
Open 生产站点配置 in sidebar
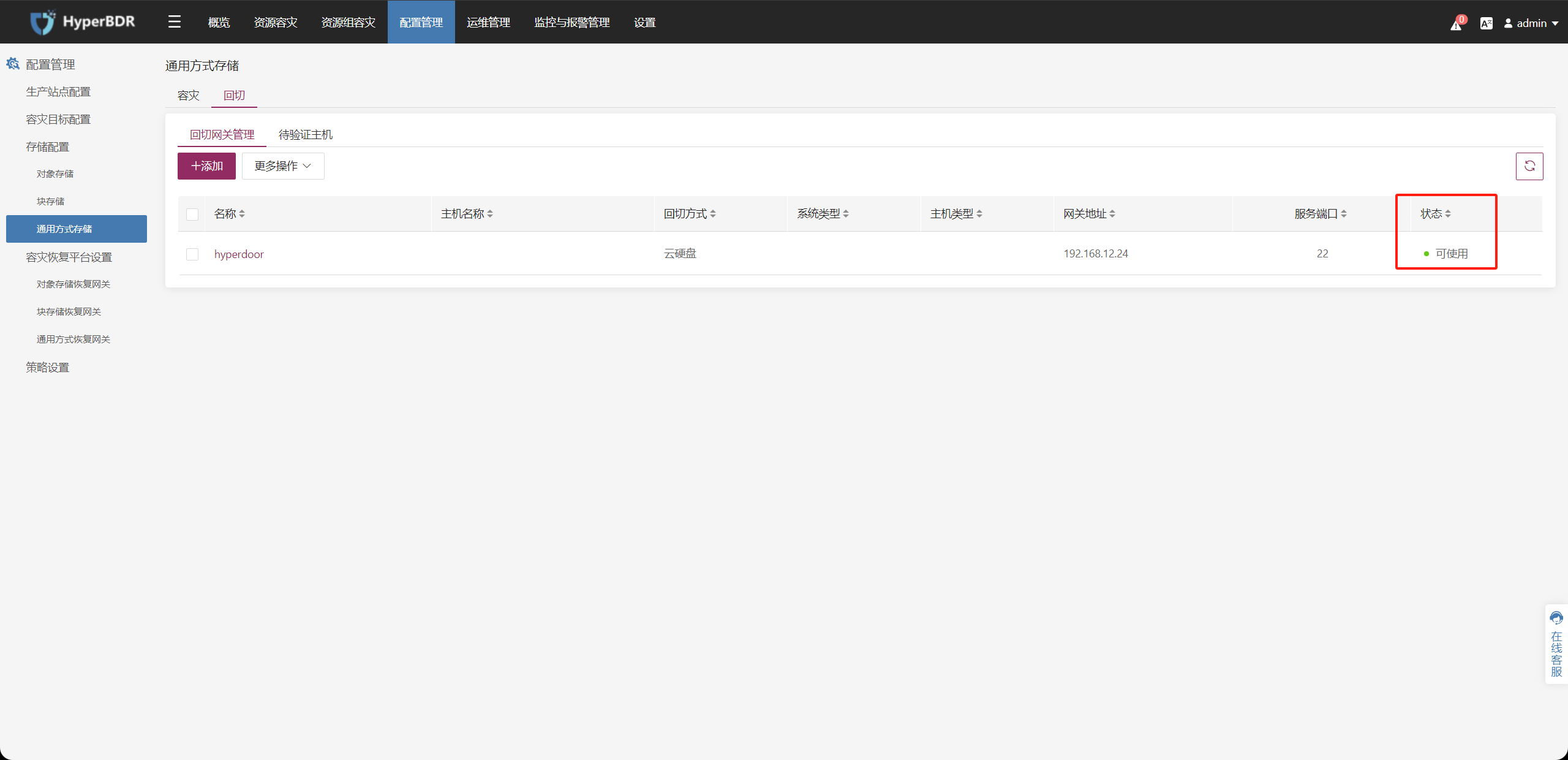(58, 92)
